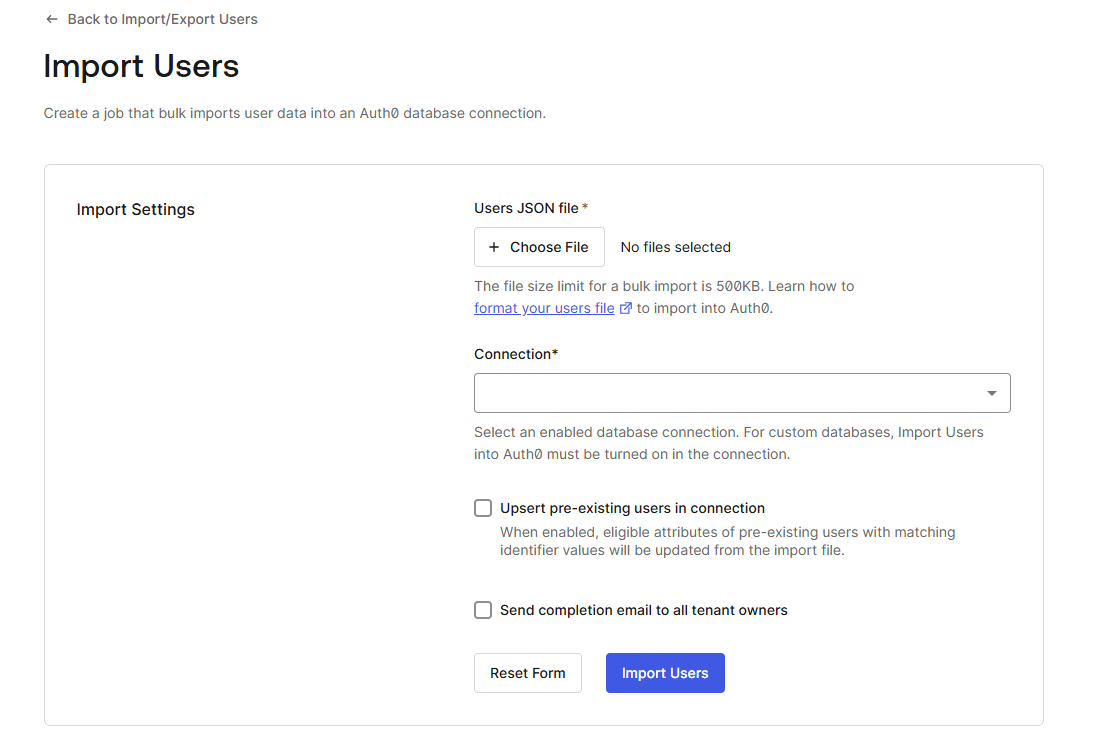Enable the Upsert pre-existing users checkbox
Viewport: 1098px width, 744px height.
tap(483, 508)
